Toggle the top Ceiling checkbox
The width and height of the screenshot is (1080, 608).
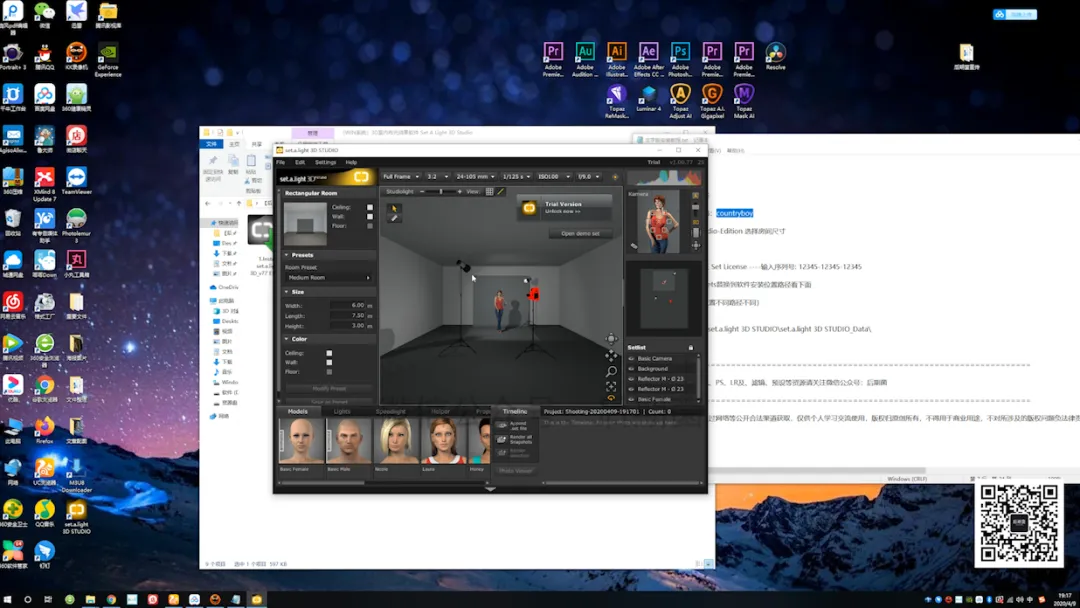370,207
